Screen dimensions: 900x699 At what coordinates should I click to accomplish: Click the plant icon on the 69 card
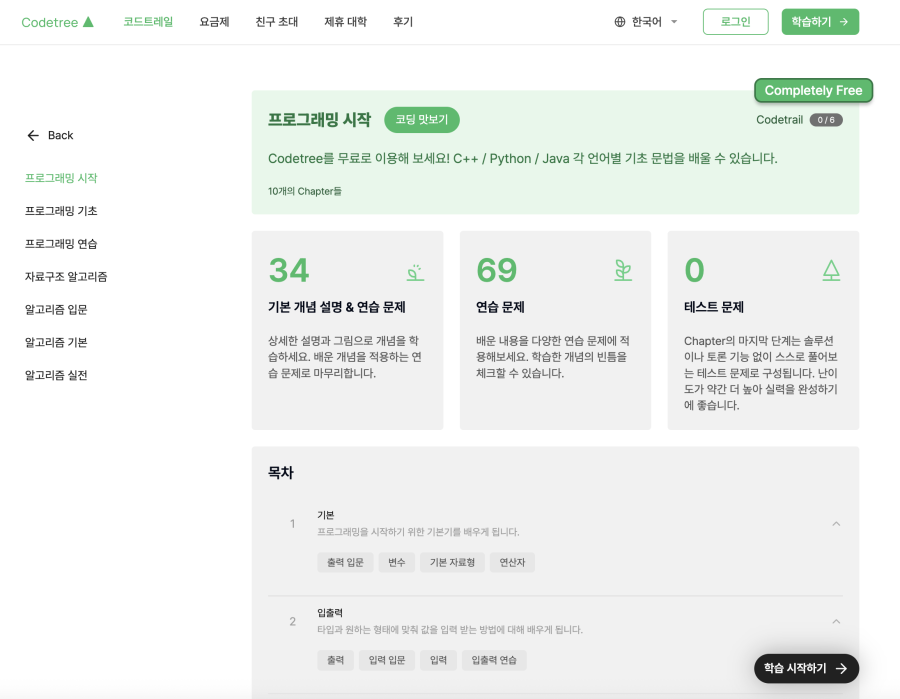coord(623,270)
